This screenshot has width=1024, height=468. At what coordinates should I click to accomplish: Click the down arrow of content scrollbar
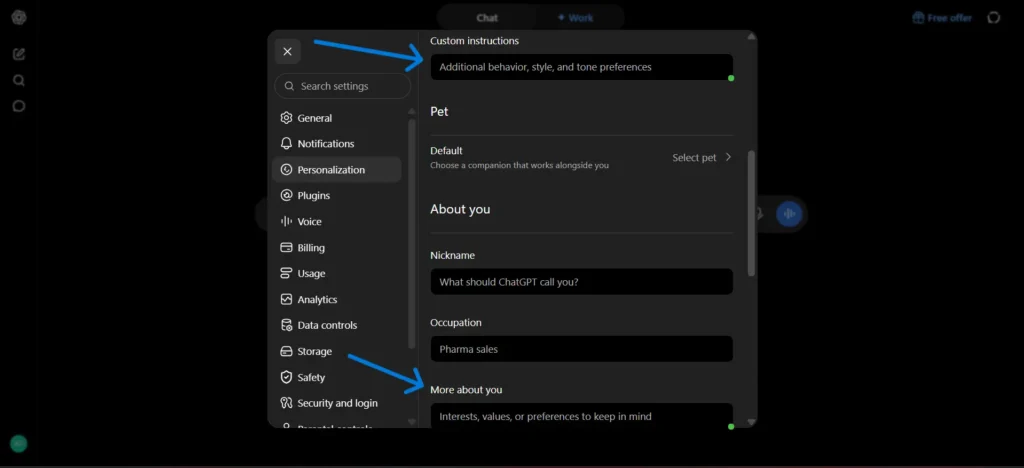(751, 422)
